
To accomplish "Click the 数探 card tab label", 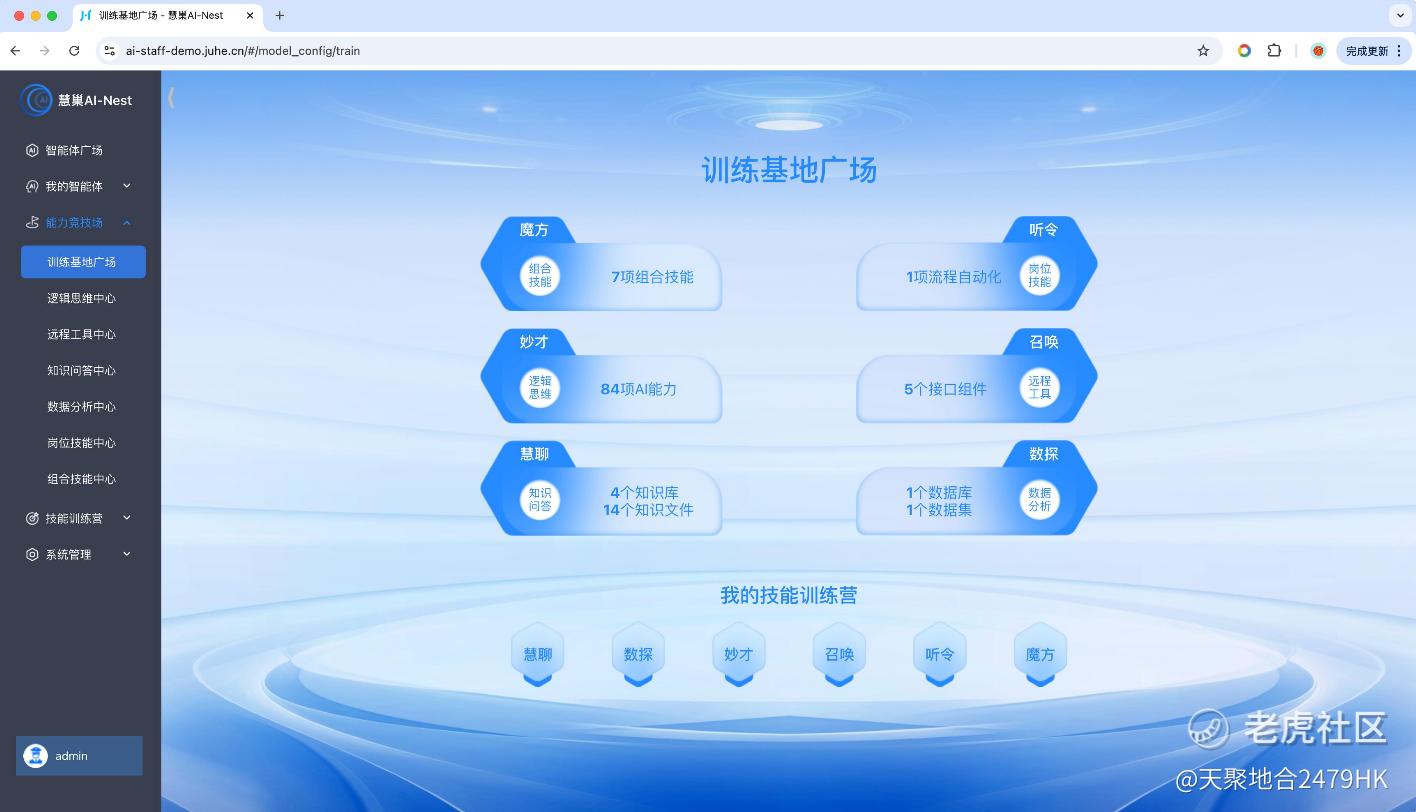I will click(x=1044, y=454).
